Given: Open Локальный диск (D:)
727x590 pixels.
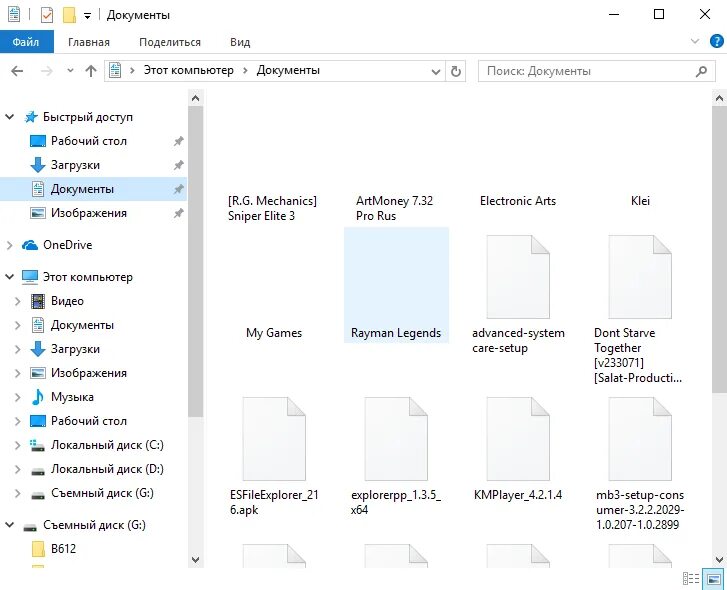Looking at the screenshot, I should tap(107, 469).
